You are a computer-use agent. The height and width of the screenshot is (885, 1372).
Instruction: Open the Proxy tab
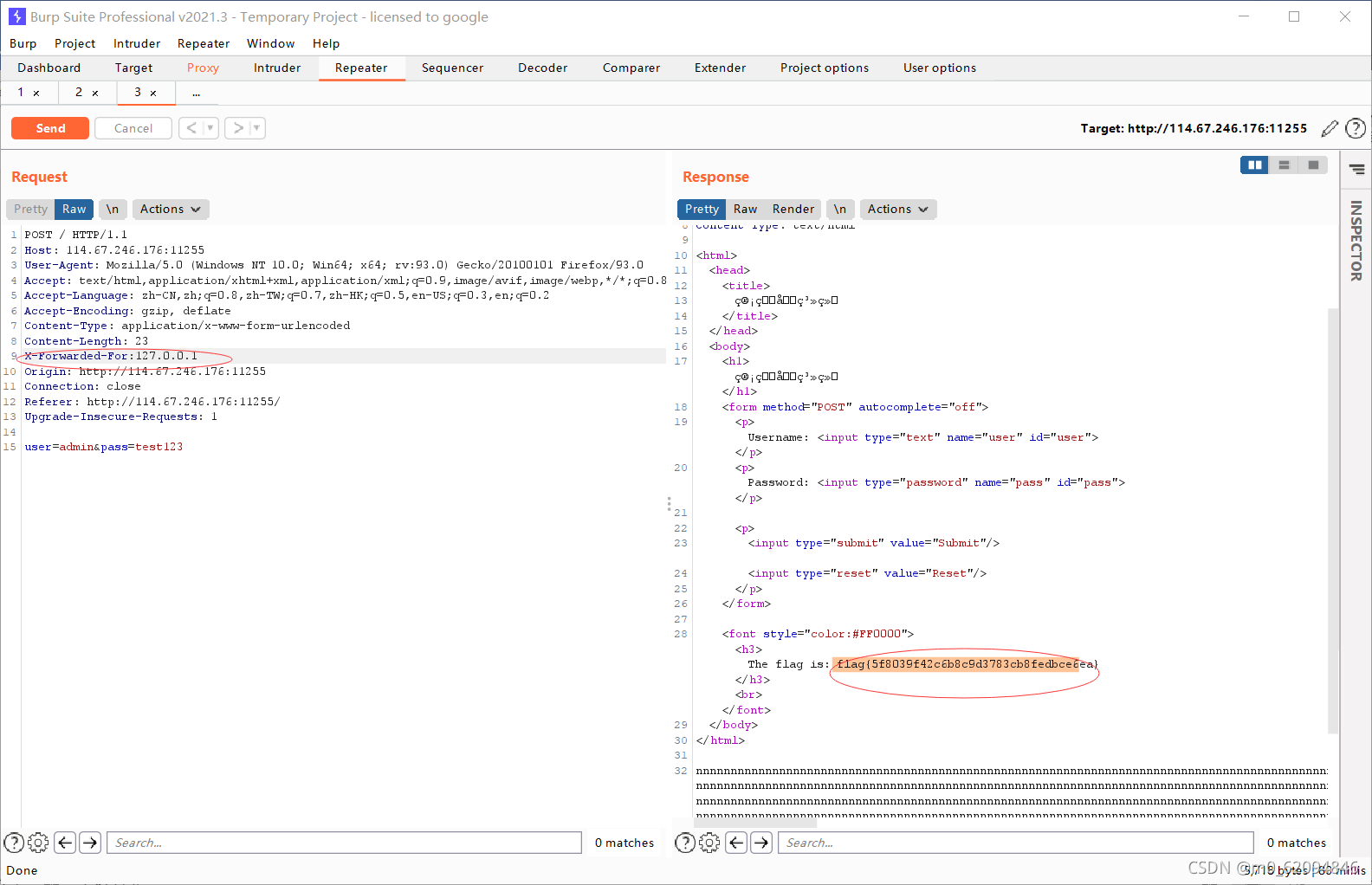pyautogui.click(x=203, y=68)
